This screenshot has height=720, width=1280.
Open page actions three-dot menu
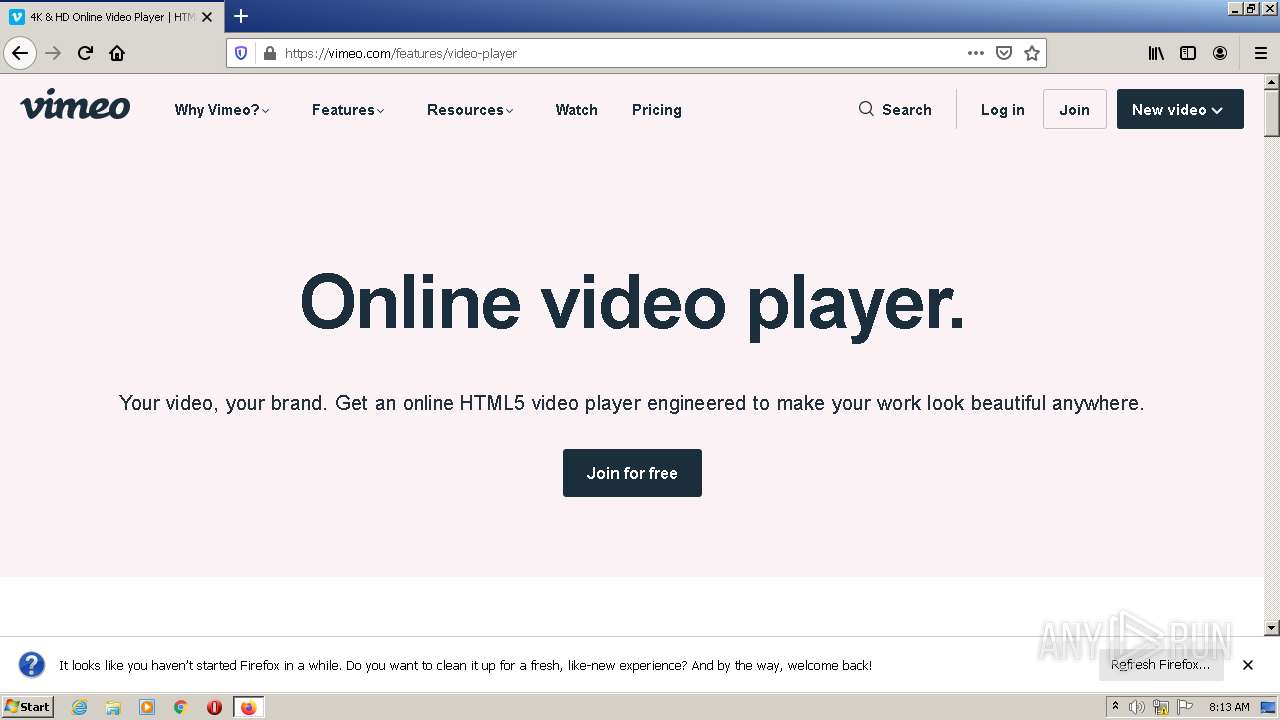(976, 53)
